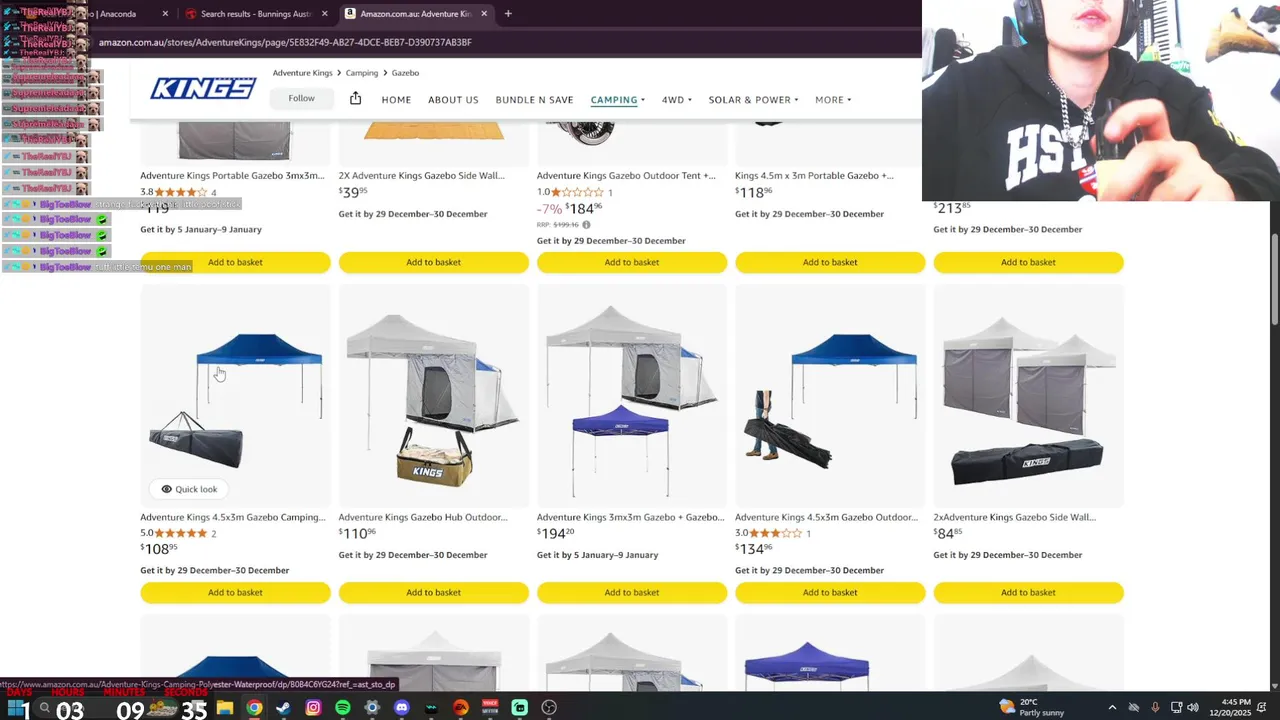Open the 4.0 star rating of 3mx3m Portable Gazebo
This screenshot has height=720, width=1280.
181,192
